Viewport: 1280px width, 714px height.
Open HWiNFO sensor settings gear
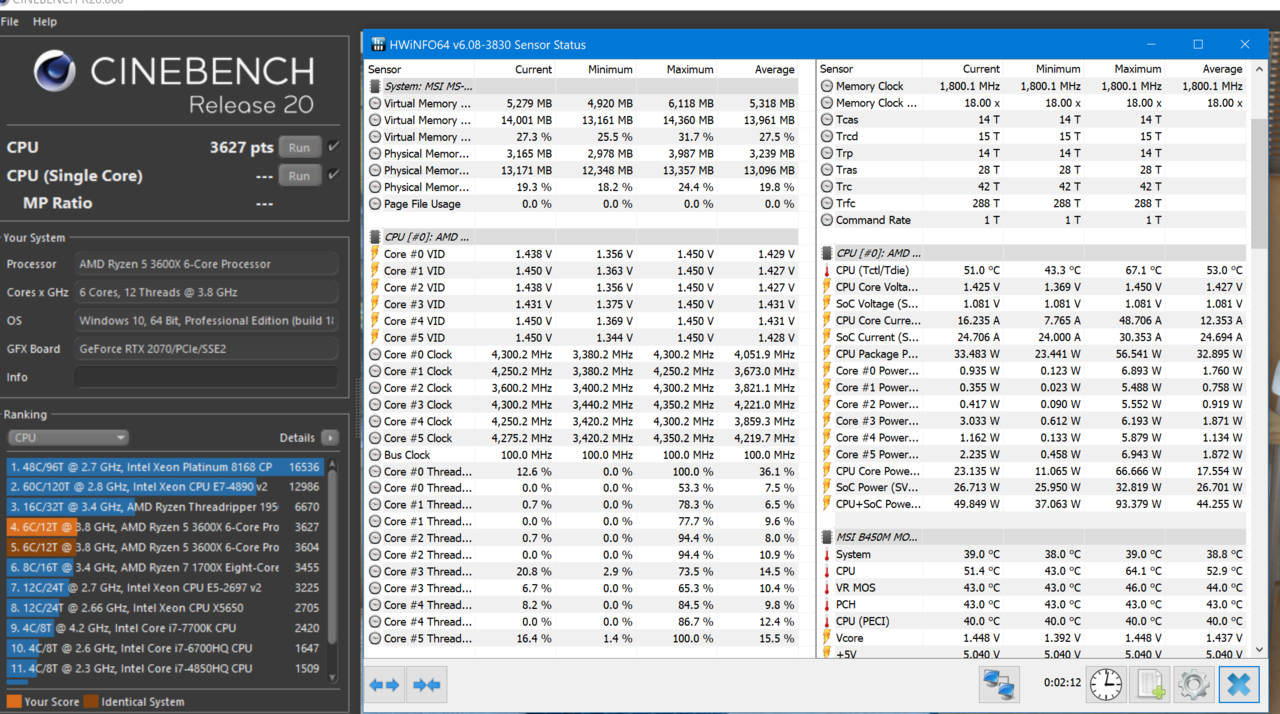[1193, 684]
